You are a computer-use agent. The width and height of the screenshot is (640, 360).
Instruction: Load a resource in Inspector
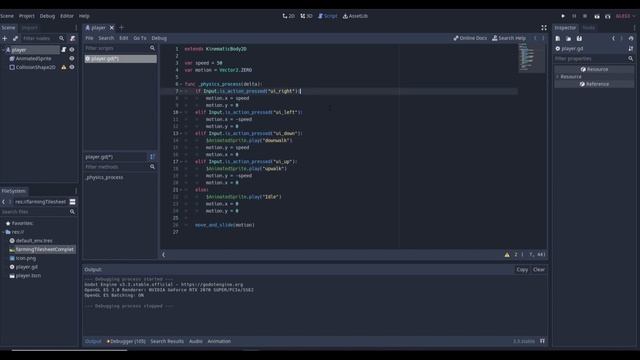pyautogui.click(x=569, y=38)
